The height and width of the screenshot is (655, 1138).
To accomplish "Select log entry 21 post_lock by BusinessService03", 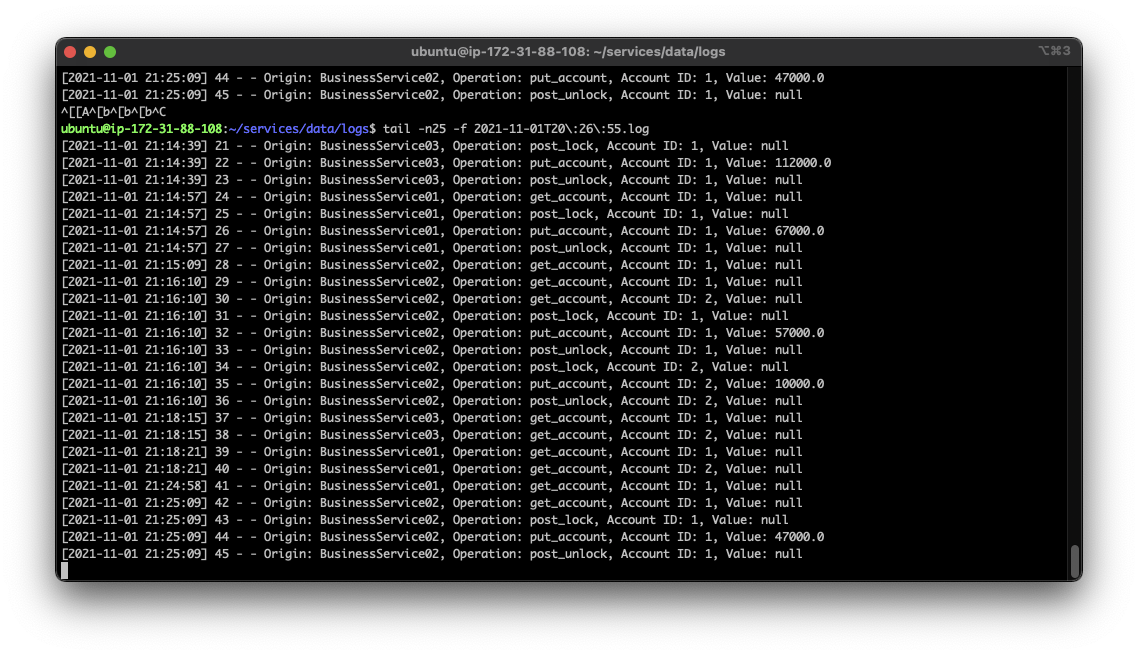I will coord(425,146).
